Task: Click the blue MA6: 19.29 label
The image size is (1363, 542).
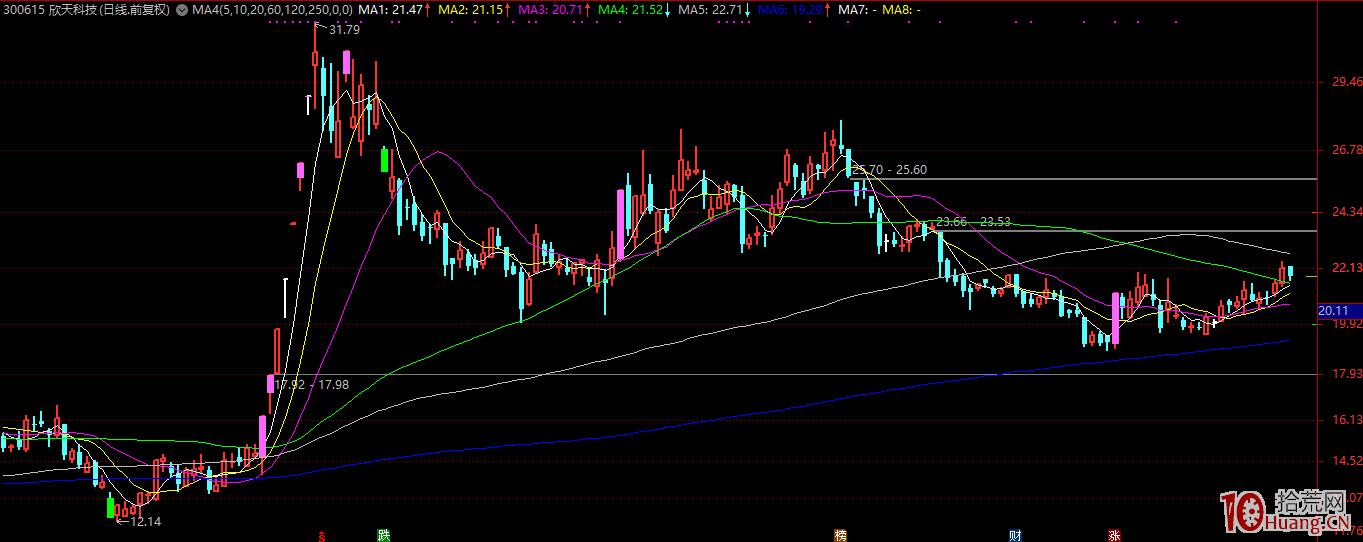Action: tap(790, 9)
